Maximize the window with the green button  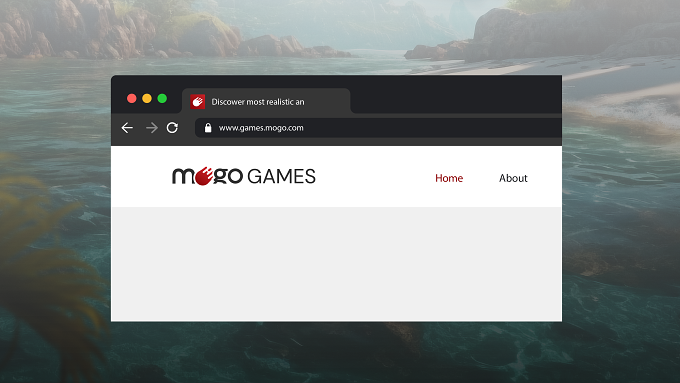coord(162,98)
